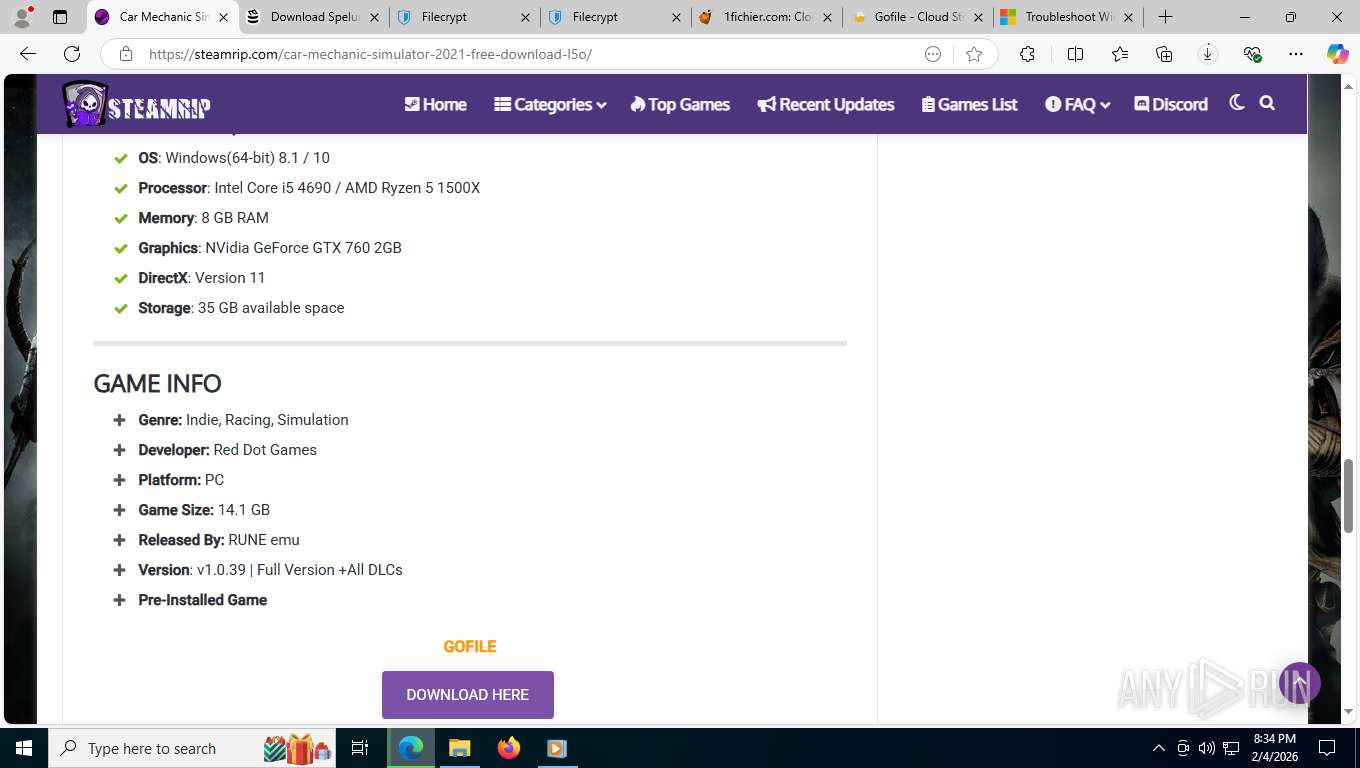The height and width of the screenshot is (768, 1360).
Task: Click the GAME INFO heading
Action: [x=157, y=384]
